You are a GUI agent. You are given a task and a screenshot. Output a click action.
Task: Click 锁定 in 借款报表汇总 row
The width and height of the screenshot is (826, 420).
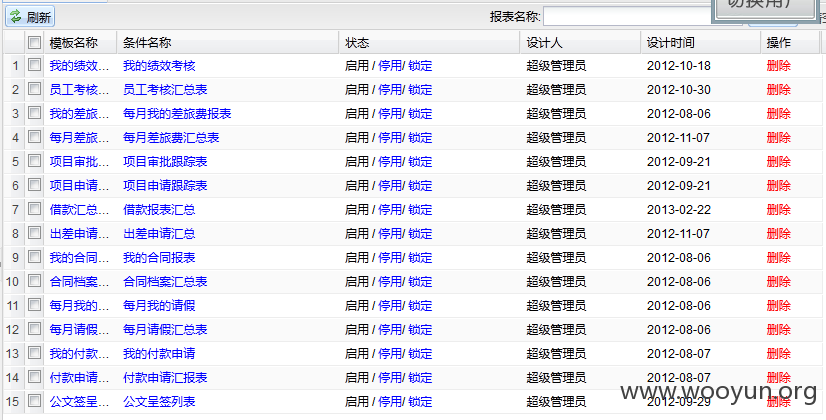[x=420, y=210]
